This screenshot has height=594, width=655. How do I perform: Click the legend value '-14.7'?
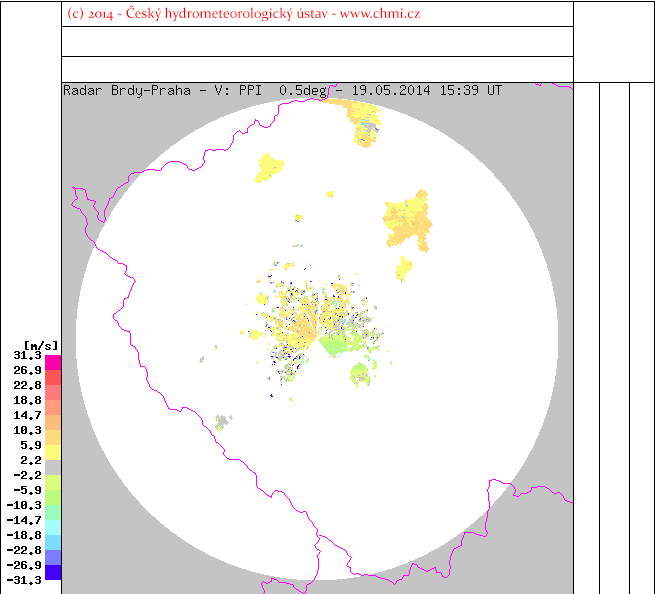coord(24,520)
